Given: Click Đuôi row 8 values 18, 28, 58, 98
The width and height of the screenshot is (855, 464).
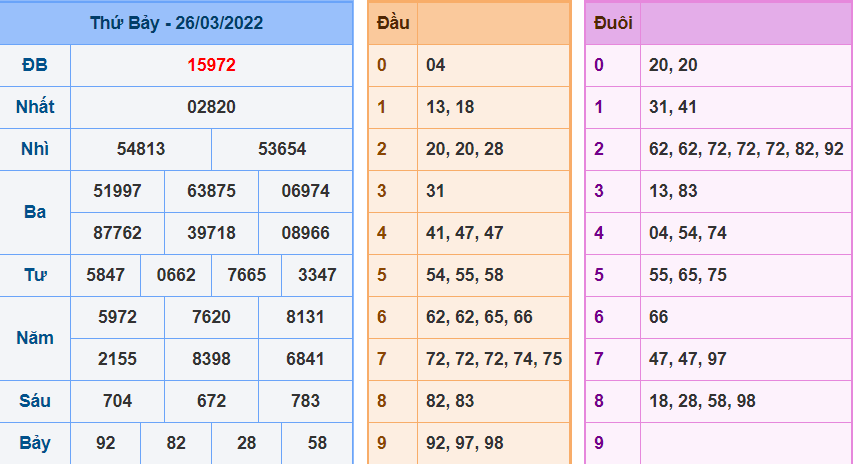Looking at the screenshot, I should (702, 401).
